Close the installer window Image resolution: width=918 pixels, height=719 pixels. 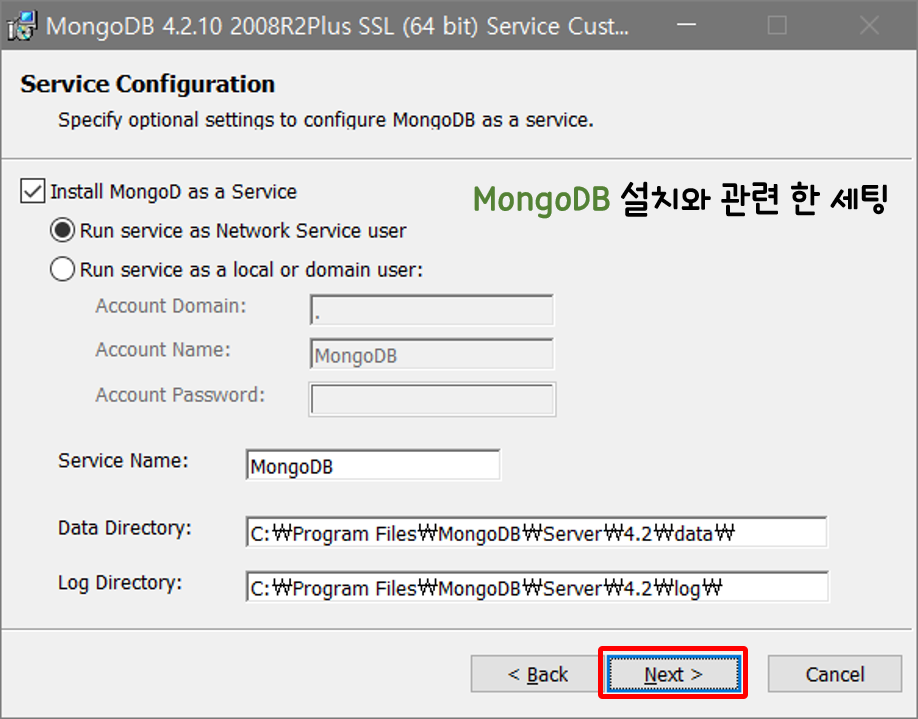(869, 25)
